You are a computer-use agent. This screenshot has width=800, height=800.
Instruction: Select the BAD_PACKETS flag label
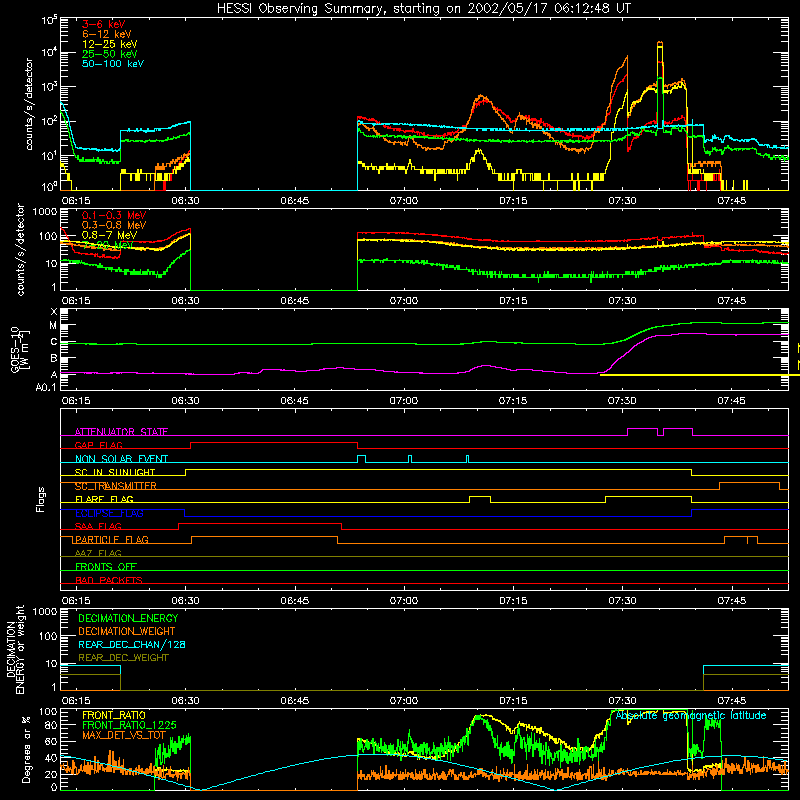pyautogui.click(x=109, y=581)
